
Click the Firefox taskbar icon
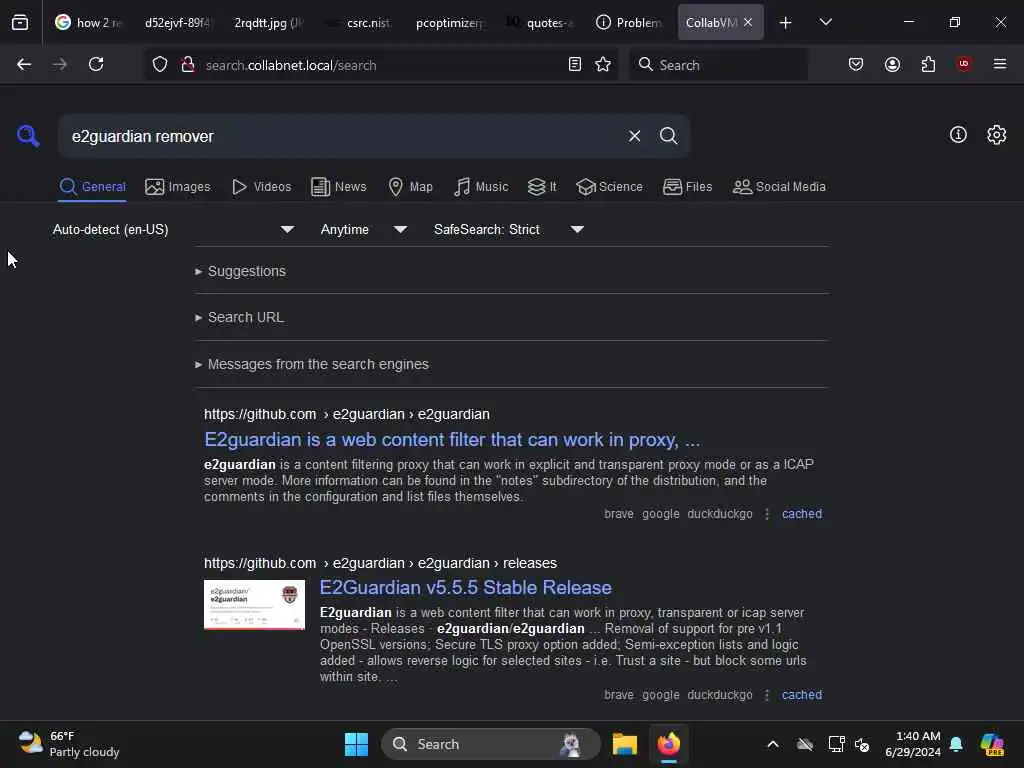tap(669, 744)
